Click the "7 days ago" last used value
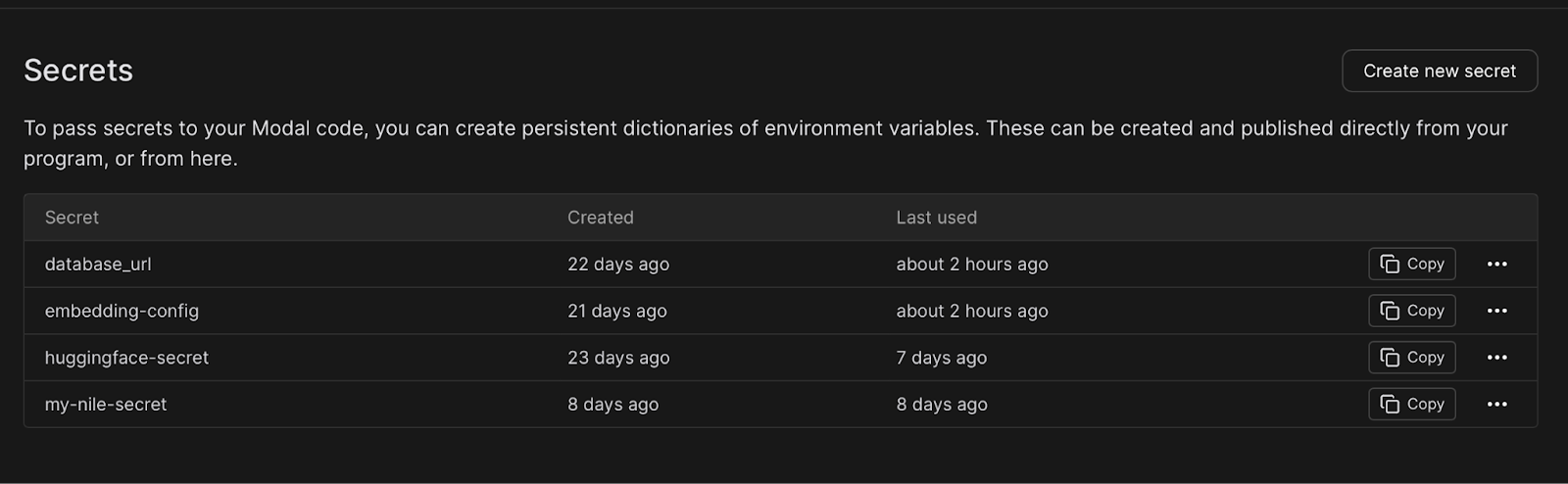1568x484 pixels. (941, 358)
